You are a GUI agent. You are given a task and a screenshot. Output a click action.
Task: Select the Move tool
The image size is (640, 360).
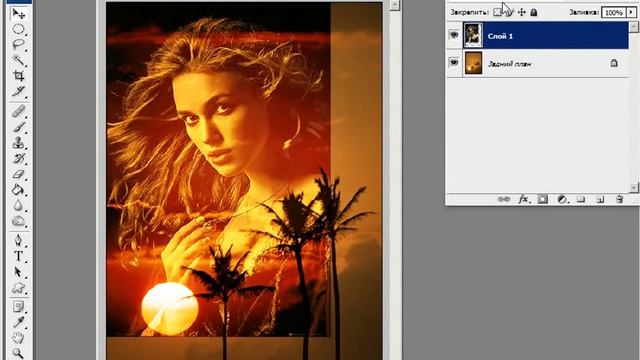(x=18, y=14)
